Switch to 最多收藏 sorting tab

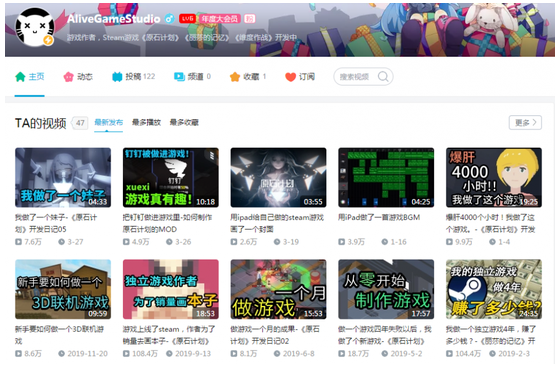pos(184,122)
